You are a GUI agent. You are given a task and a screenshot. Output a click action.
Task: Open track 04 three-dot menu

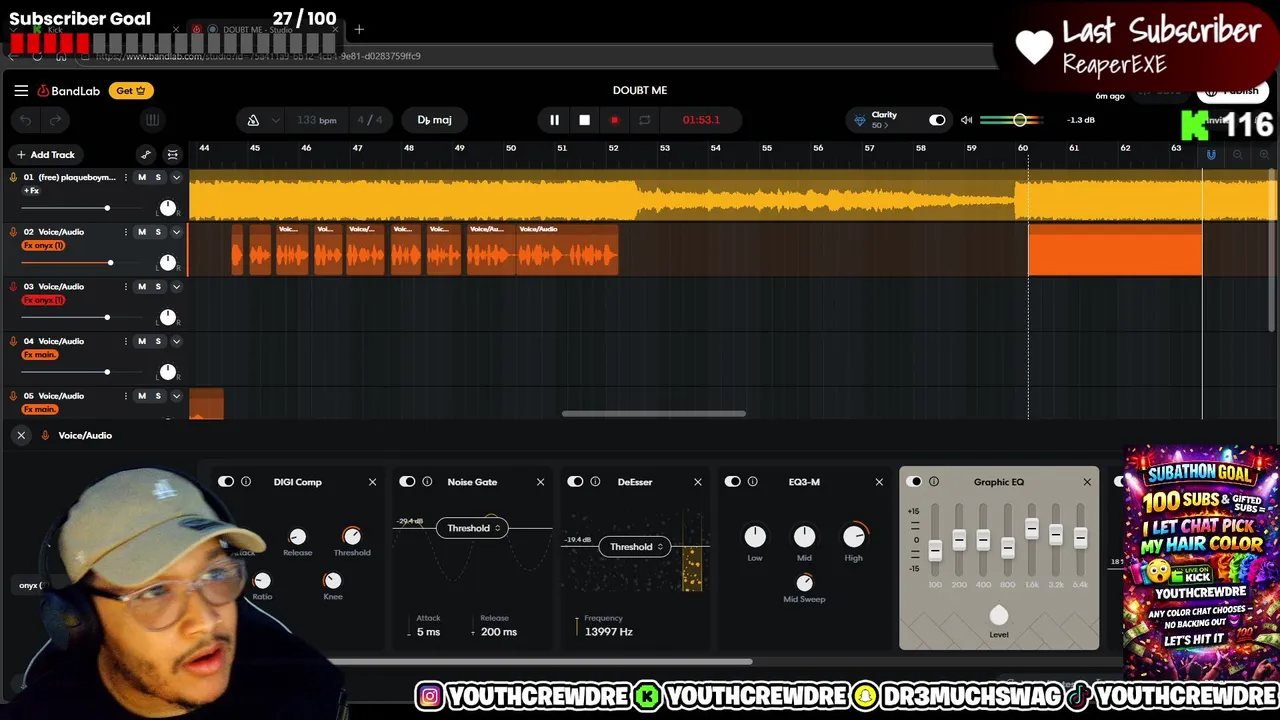click(125, 342)
